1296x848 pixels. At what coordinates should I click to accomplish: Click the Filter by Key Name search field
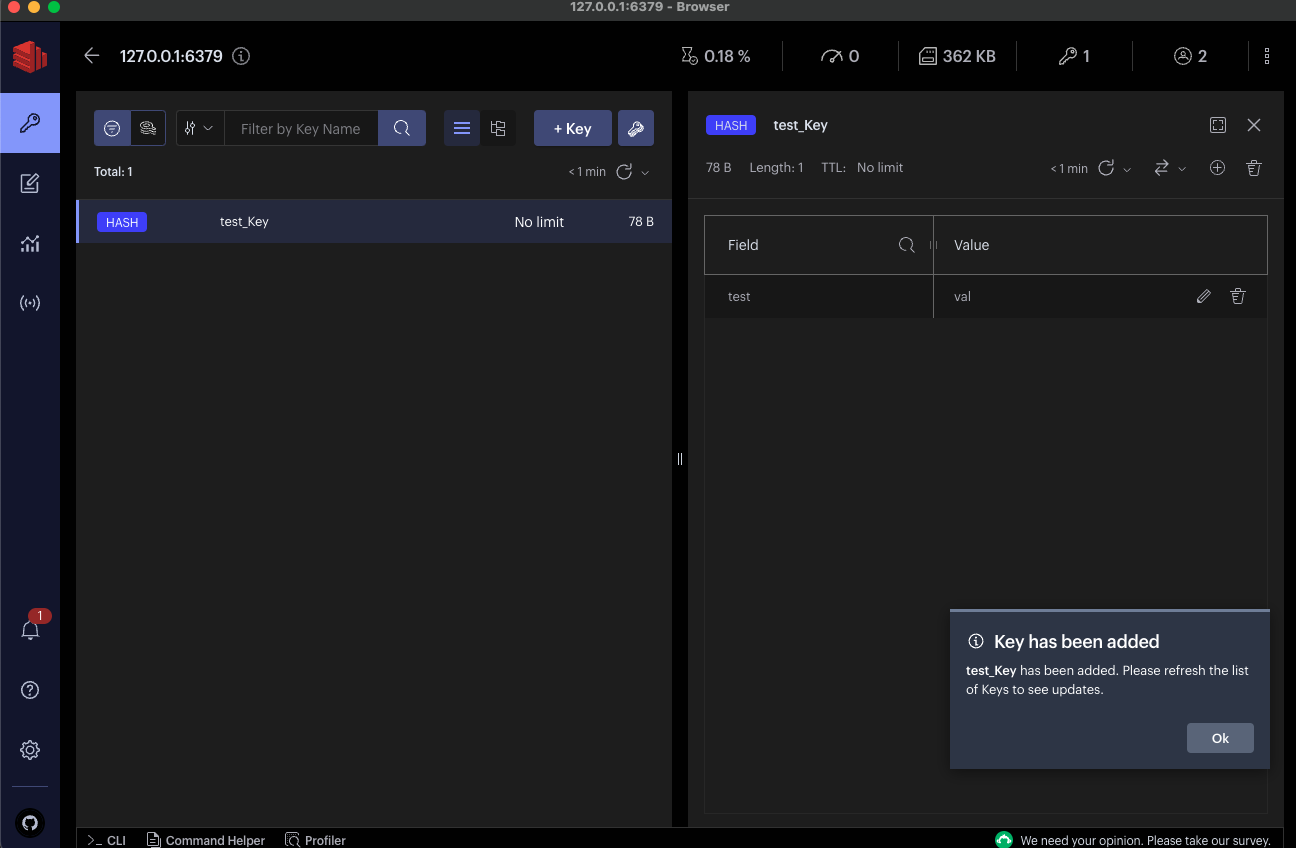301,128
